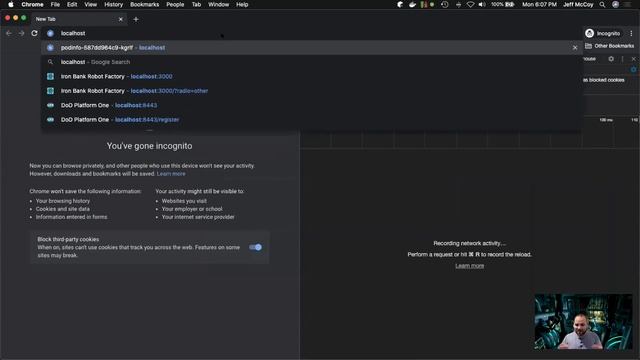Viewport: 640px width, 360px height.
Task: Open History menu
Action: click(113, 4)
